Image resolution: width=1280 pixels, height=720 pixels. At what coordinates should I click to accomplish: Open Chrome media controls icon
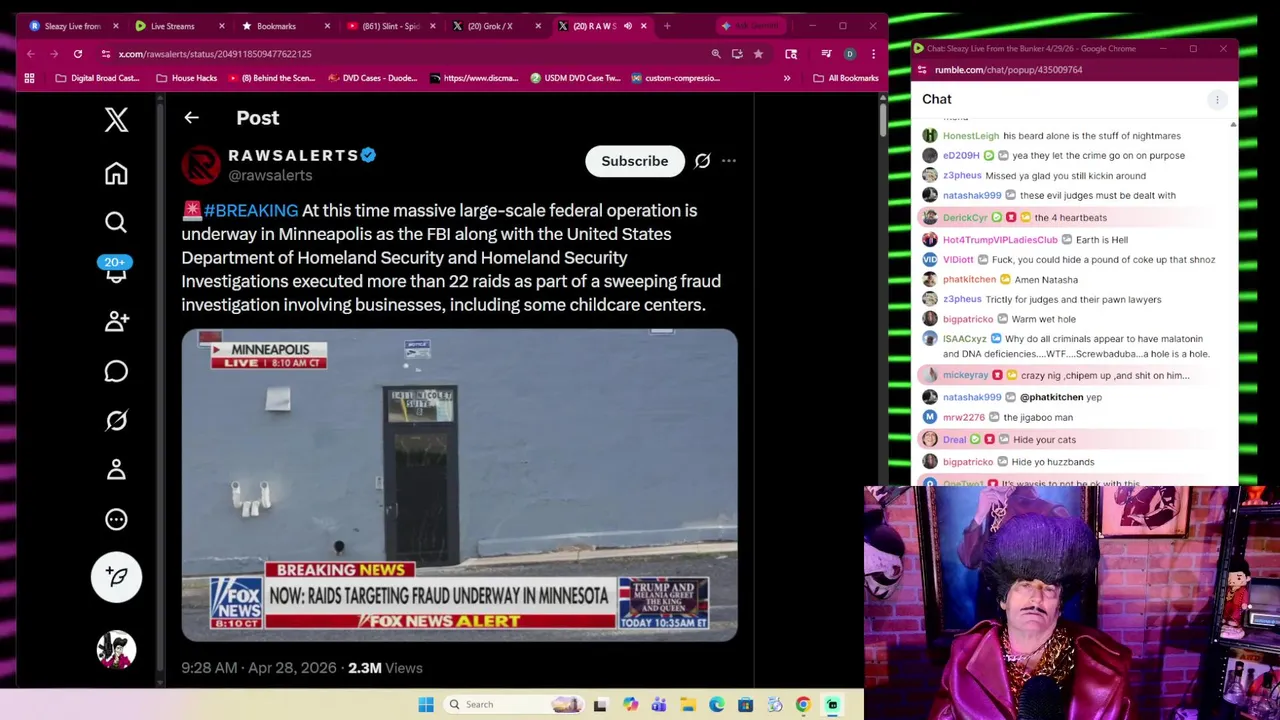826,54
